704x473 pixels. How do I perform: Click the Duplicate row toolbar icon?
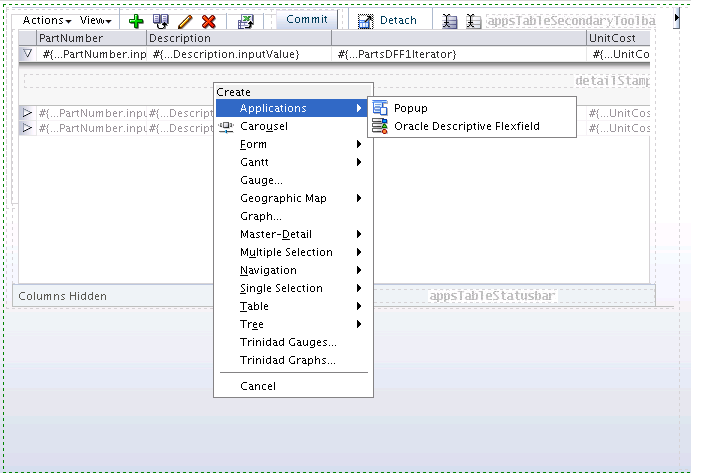(x=160, y=21)
